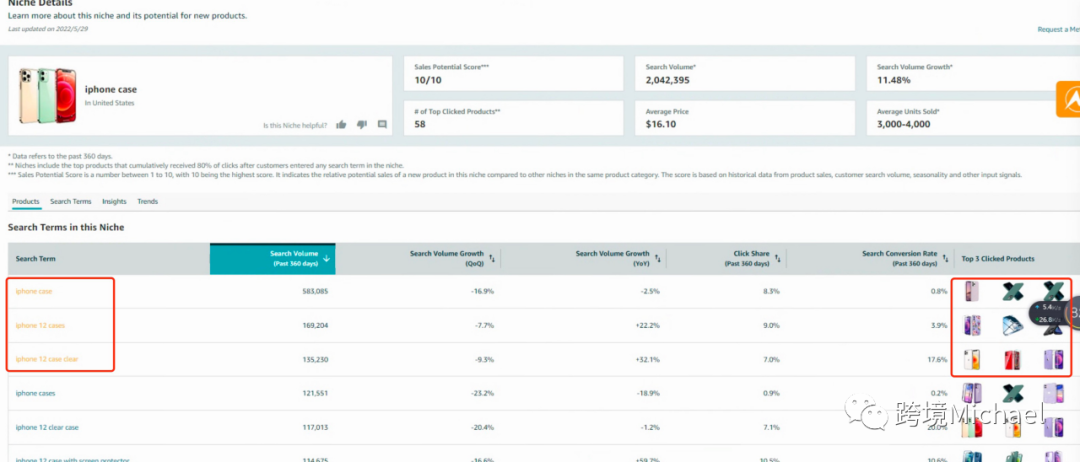Click the Average Units Sold 3,000-4,000 card

973,118
